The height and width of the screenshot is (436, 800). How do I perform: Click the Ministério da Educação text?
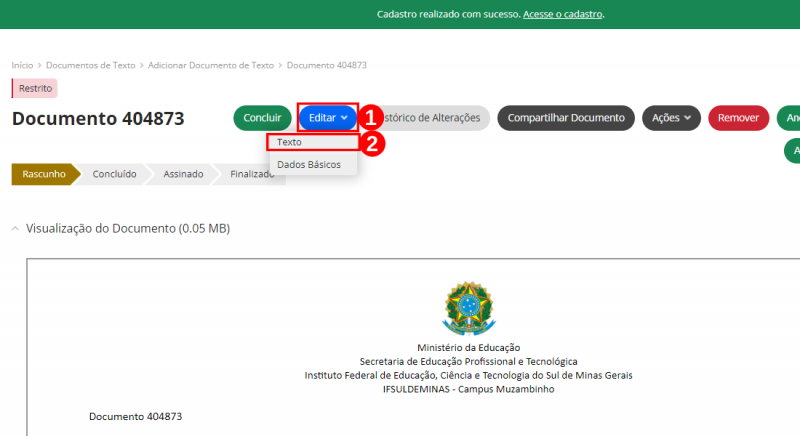coord(468,348)
